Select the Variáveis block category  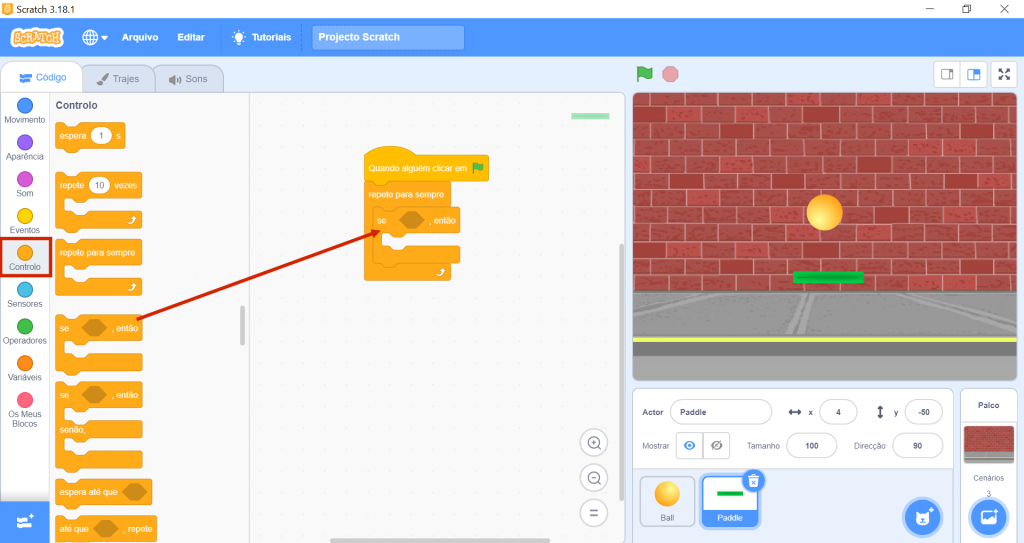pos(25,367)
